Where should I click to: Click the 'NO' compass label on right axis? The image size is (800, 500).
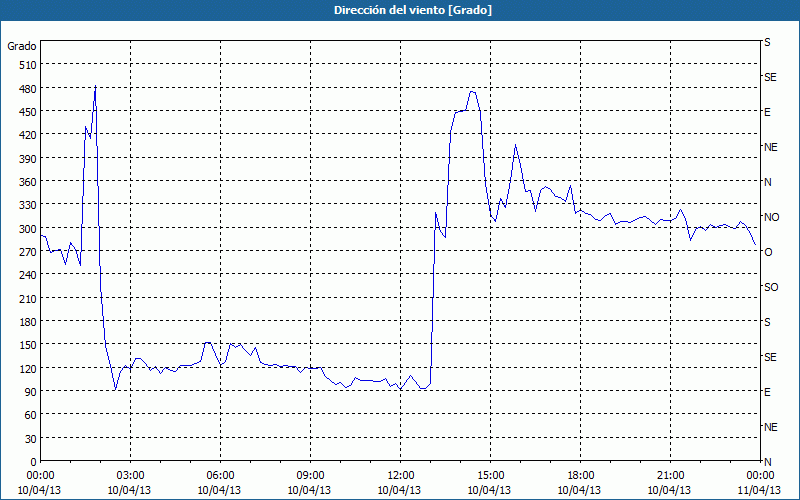771,217
